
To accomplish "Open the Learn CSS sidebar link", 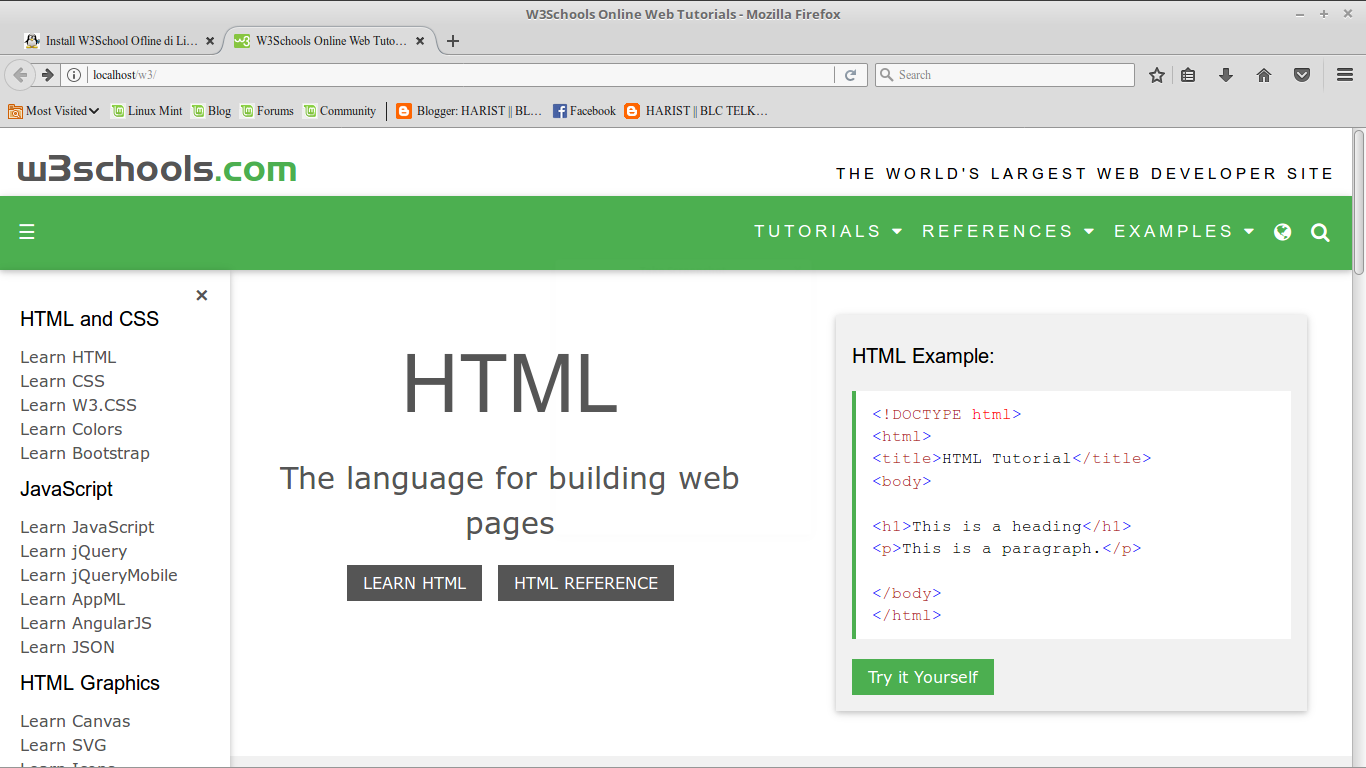I will [x=62, y=381].
